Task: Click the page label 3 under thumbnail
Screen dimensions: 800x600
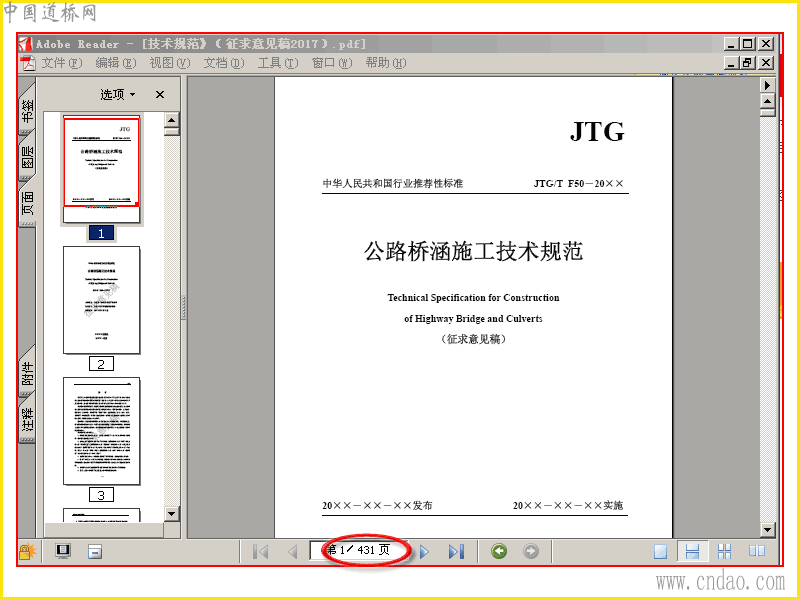Action: tap(101, 495)
